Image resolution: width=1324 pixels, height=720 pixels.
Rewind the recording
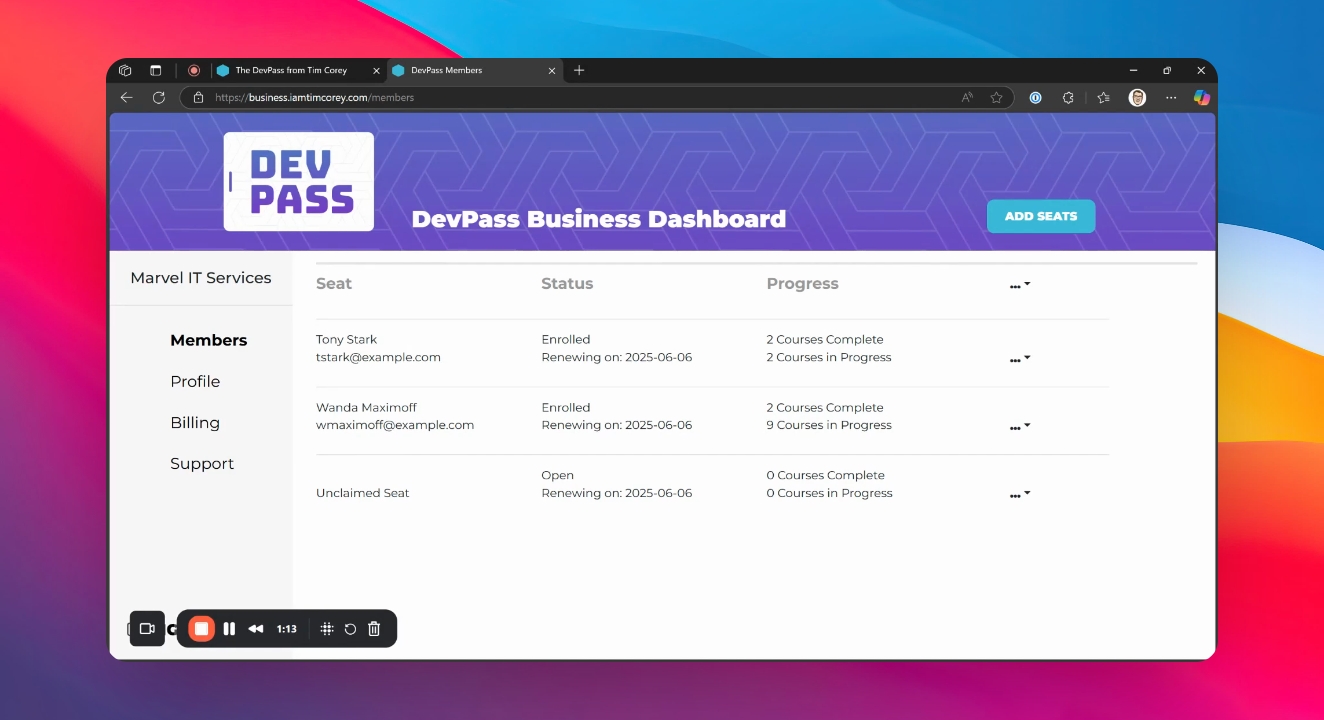(x=256, y=629)
